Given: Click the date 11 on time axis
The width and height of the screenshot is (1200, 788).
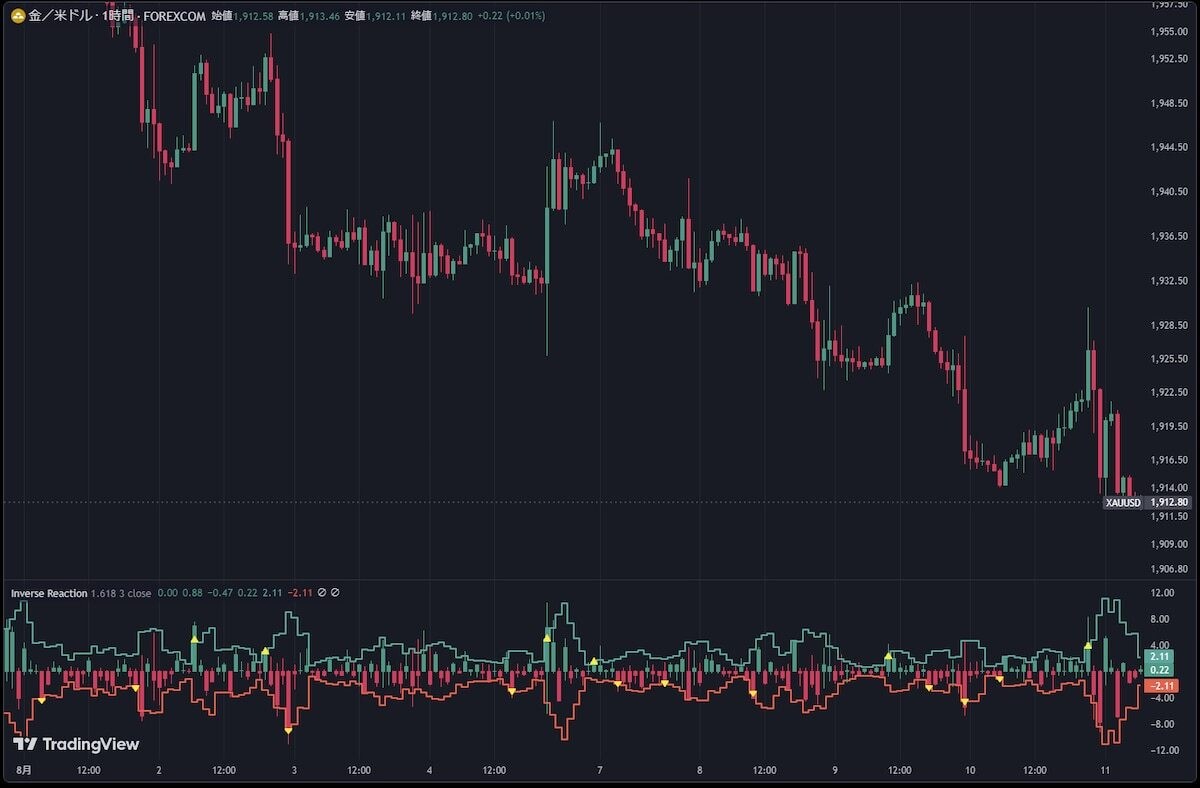Looking at the screenshot, I should pyautogui.click(x=1104, y=770).
